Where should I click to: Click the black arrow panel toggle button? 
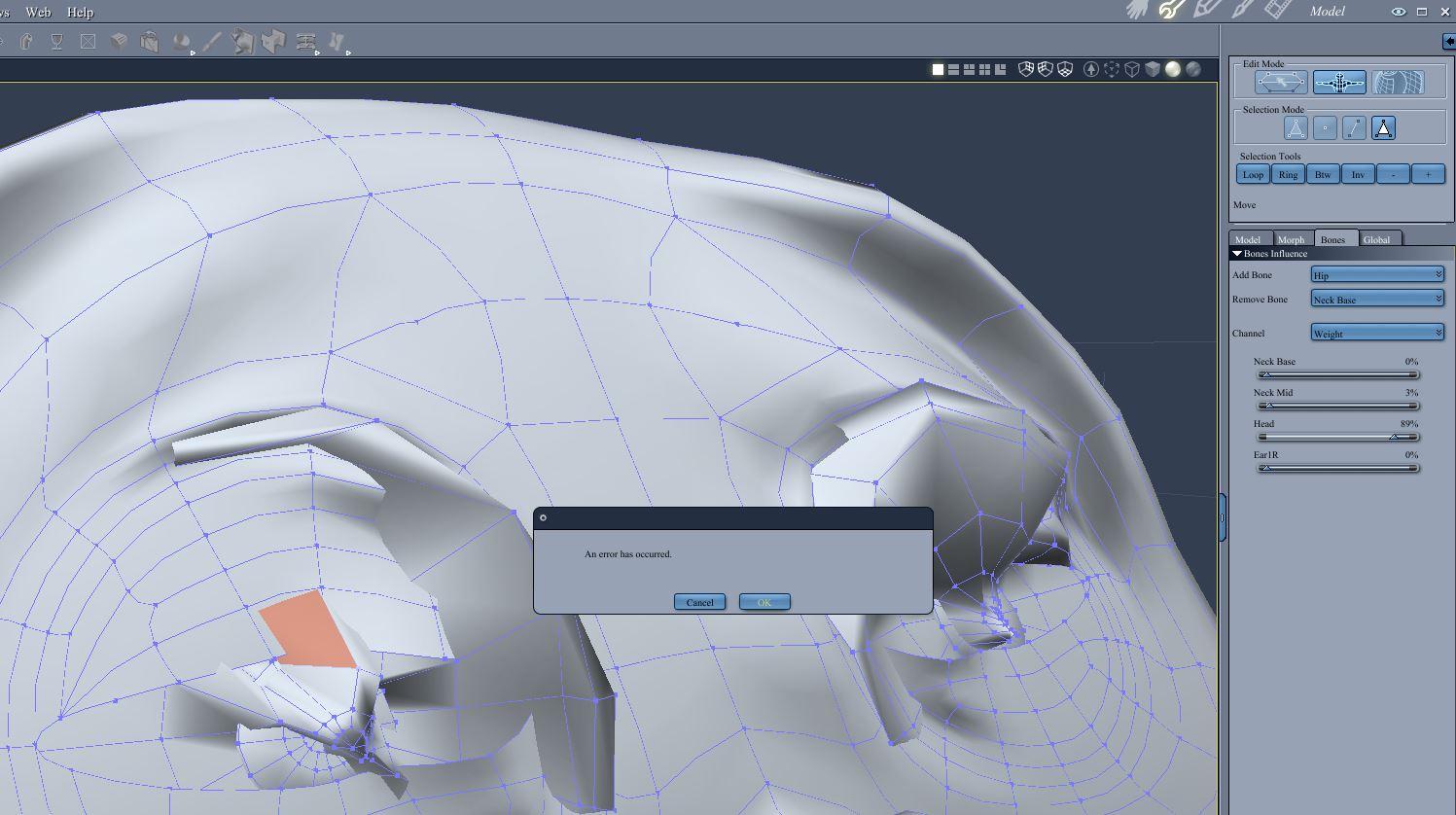[1449, 41]
